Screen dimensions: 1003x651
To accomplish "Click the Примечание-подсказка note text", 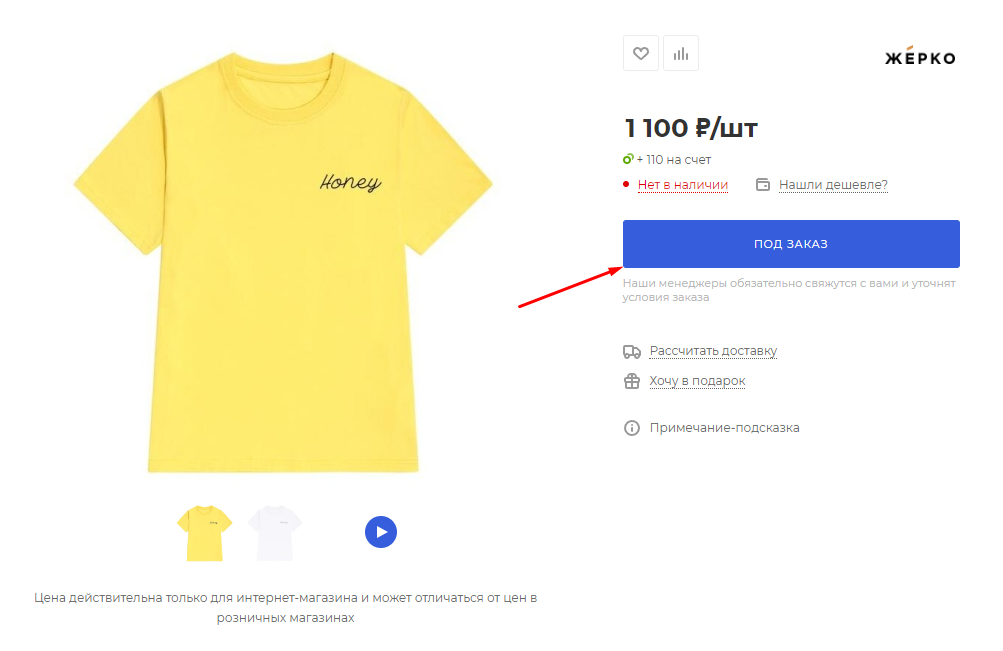I will pyautogui.click(x=724, y=428).
